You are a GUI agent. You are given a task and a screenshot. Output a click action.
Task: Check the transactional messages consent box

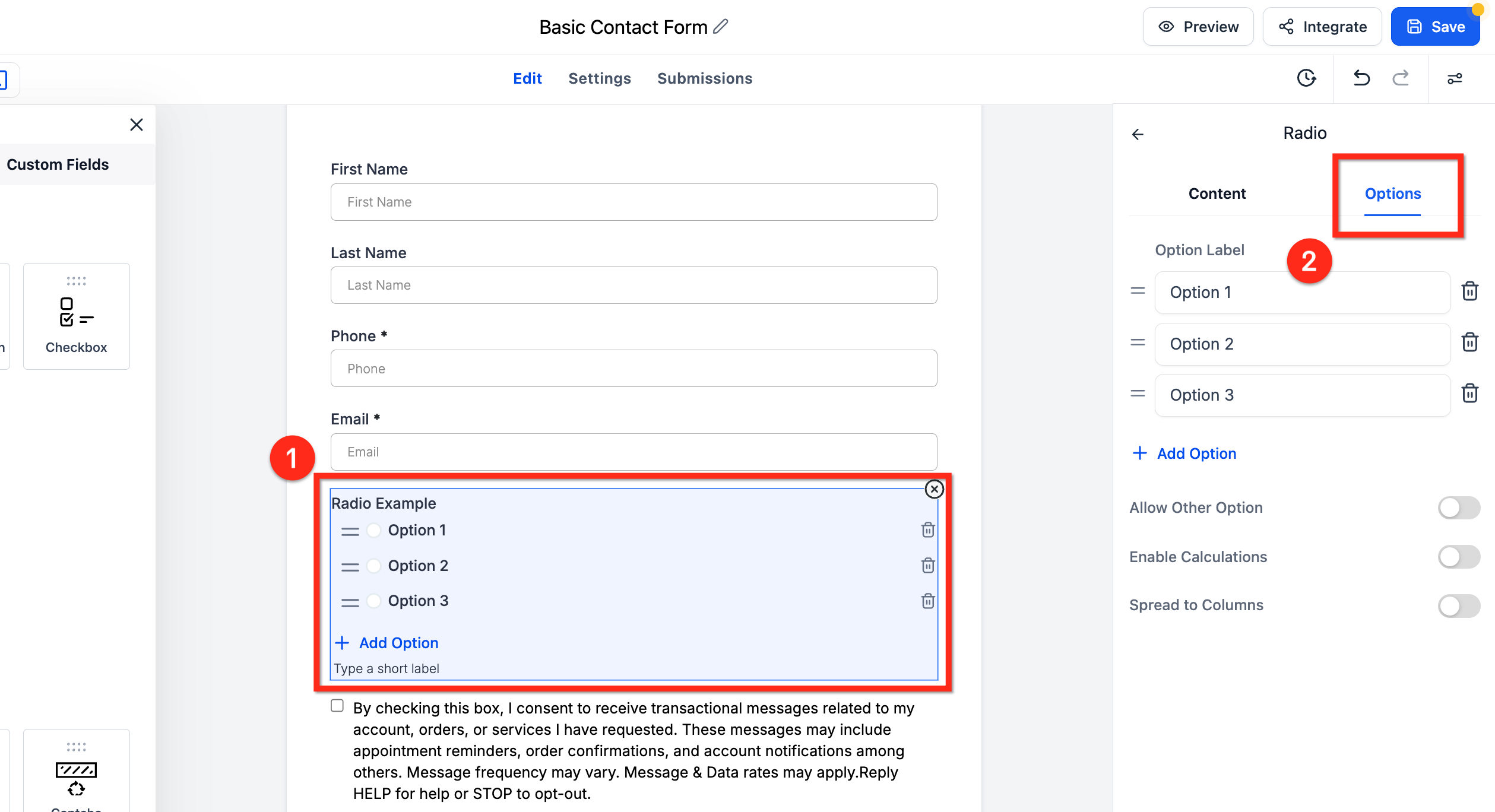337,706
